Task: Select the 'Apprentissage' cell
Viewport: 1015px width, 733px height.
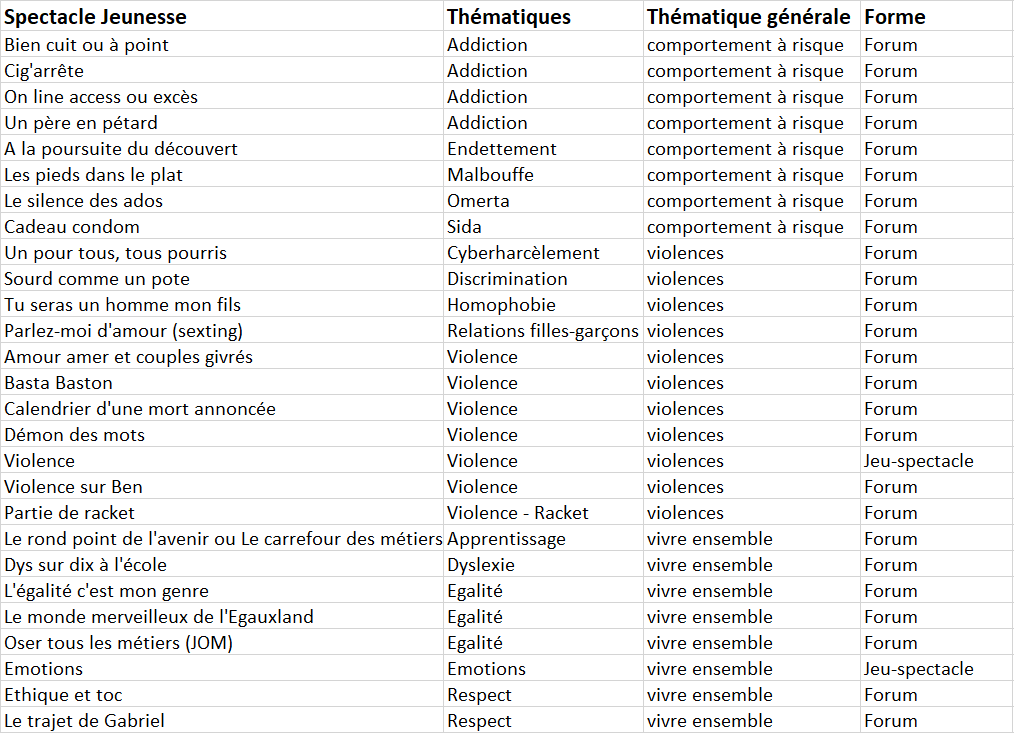Action: (x=506, y=539)
